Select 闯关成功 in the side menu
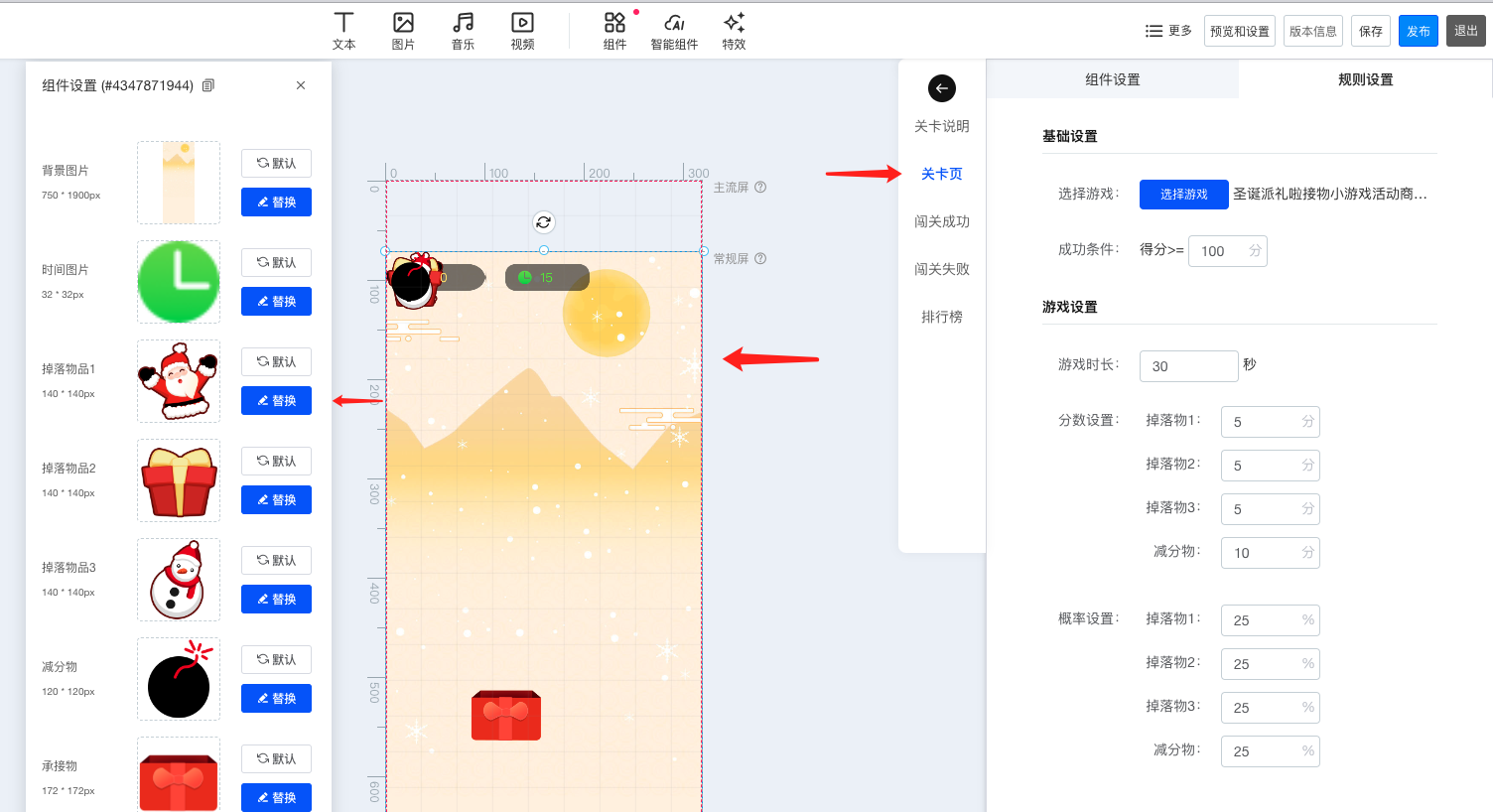1493x812 pixels. click(942, 221)
